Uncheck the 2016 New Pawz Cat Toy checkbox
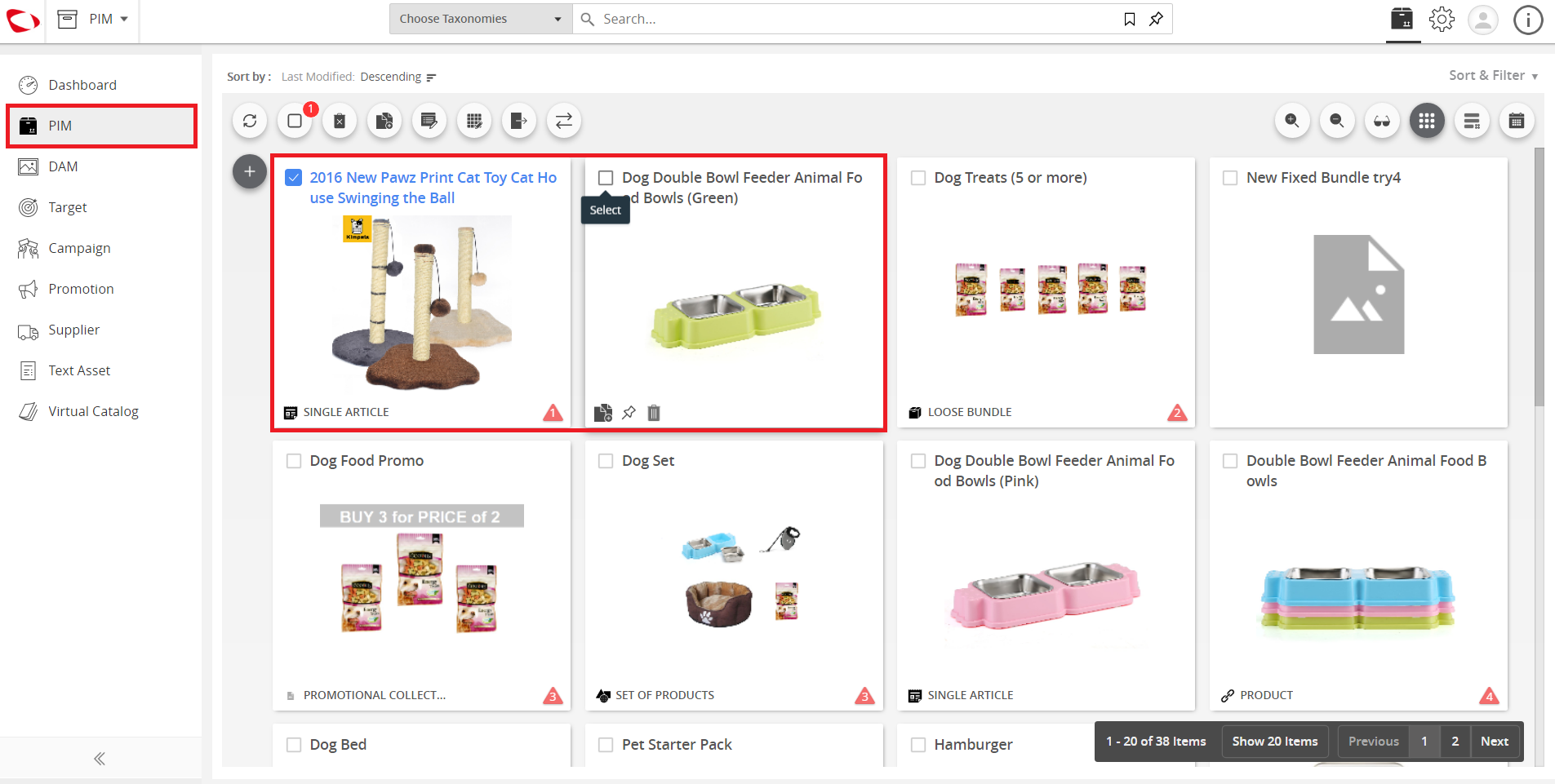 point(294,178)
